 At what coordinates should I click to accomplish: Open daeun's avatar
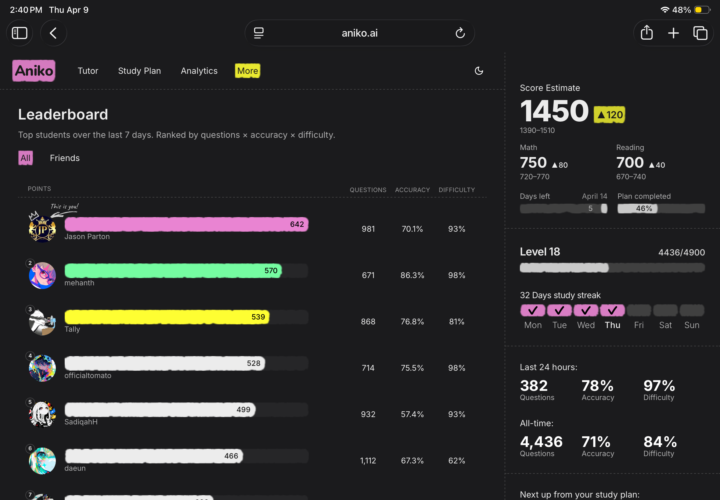pyautogui.click(x=42, y=461)
